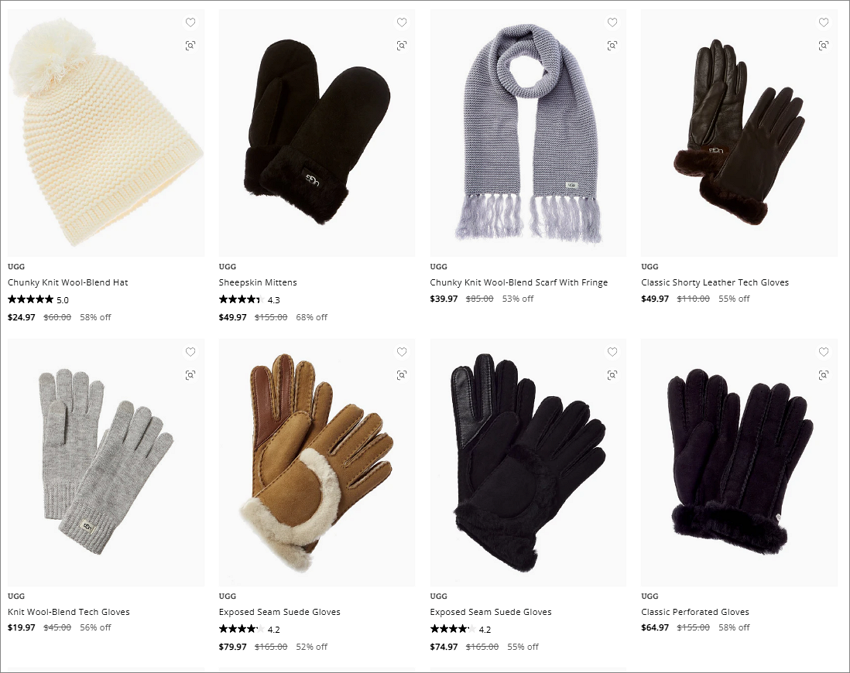The image size is (850, 673).
Task: Quick view the tan Exposed Seam Suede Gloves
Action: (x=402, y=375)
